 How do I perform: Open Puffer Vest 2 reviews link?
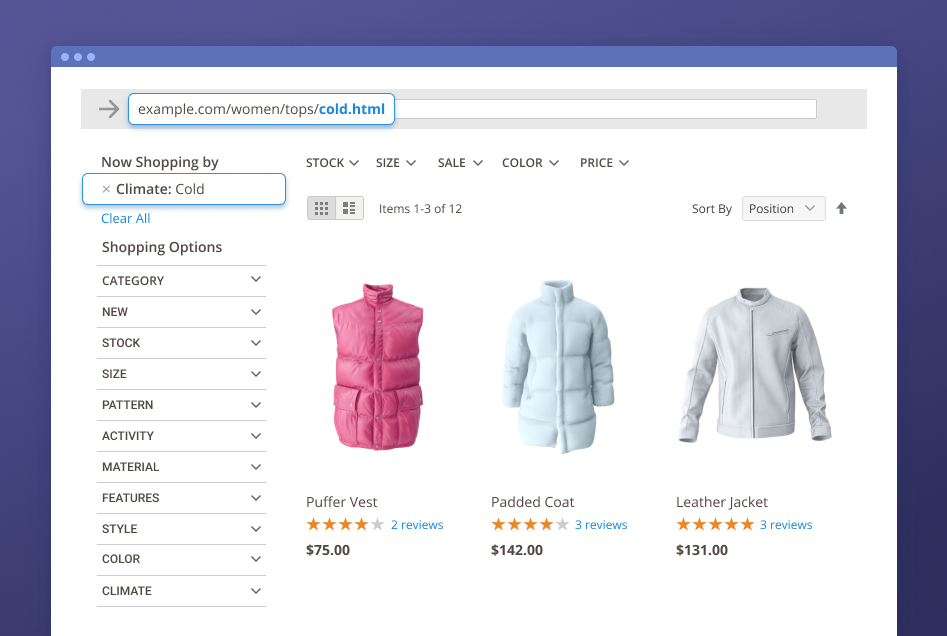point(417,525)
